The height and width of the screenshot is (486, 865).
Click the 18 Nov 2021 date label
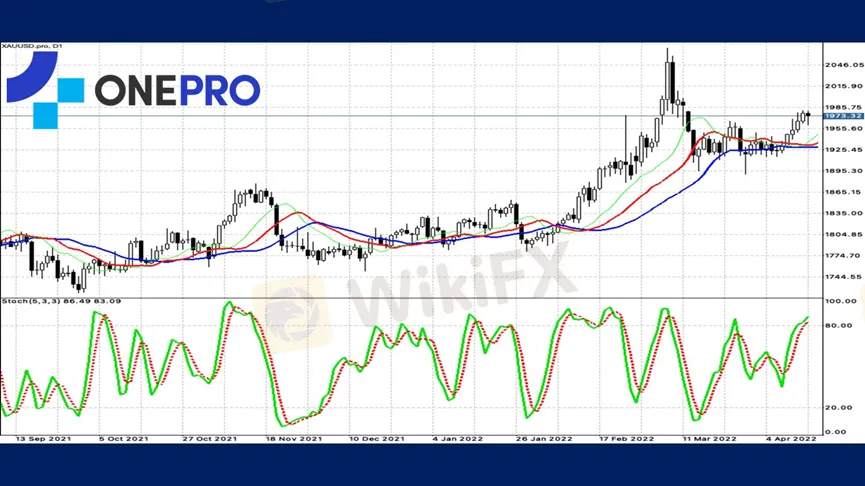tap(293, 438)
